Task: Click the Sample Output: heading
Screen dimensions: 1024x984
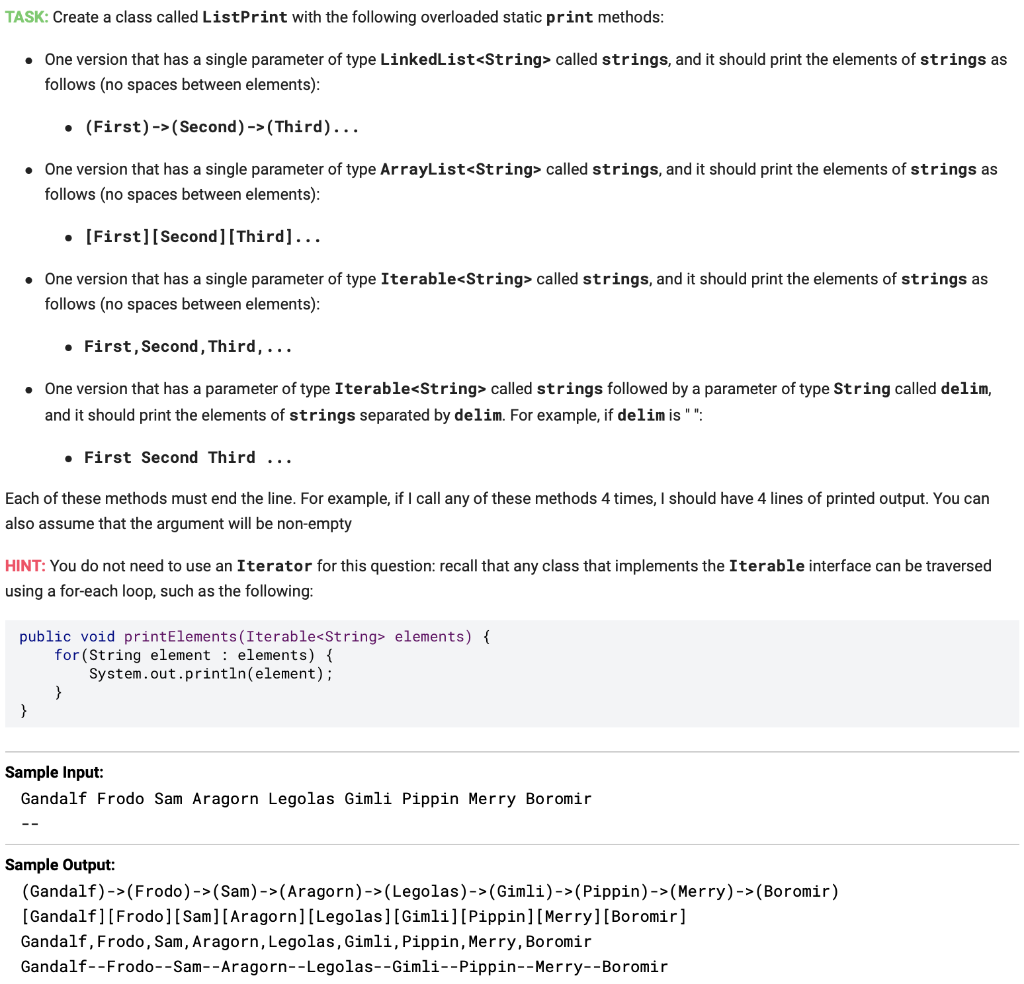Action: click(x=60, y=865)
